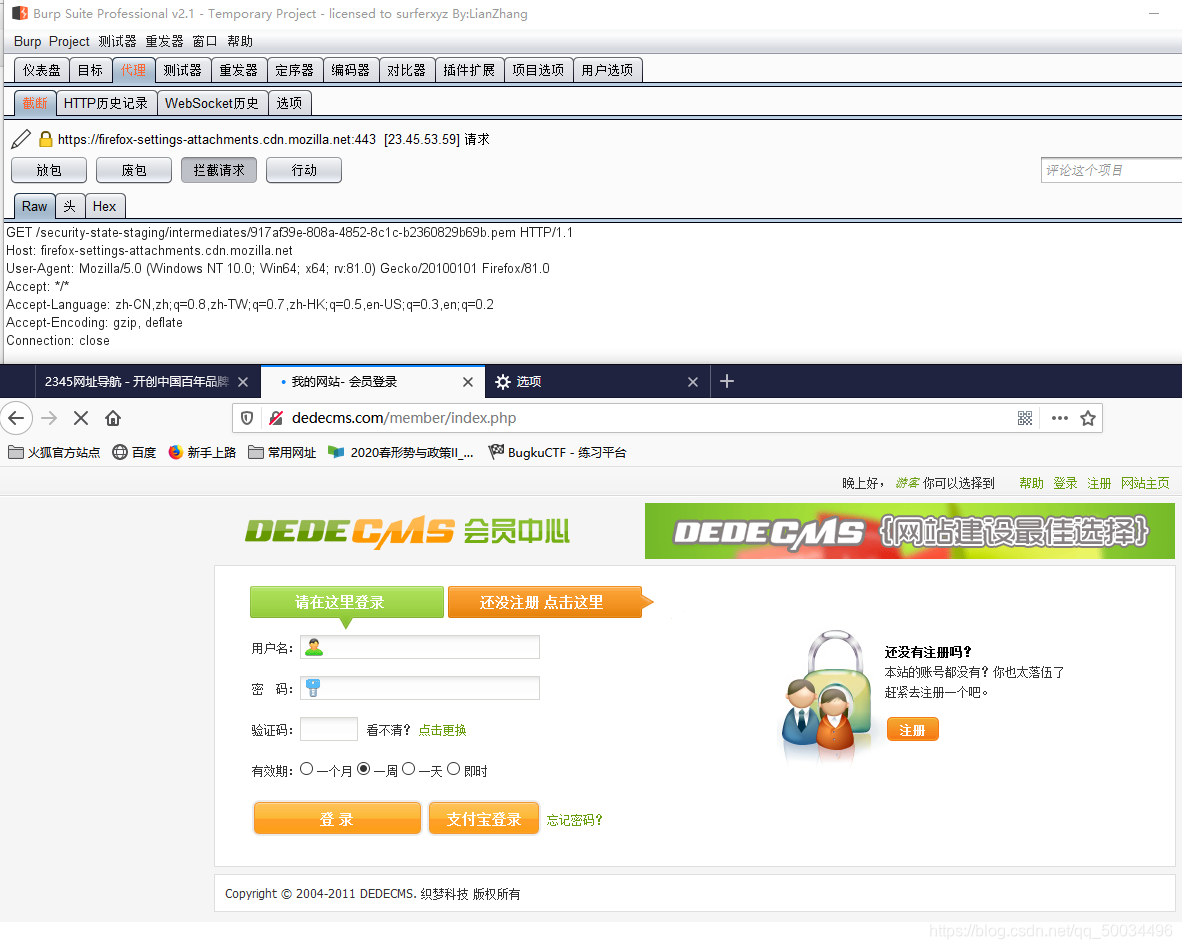The width and height of the screenshot is (1182, 949).
Task: Open the 常用网址 bookmarks folder
Action: coord(283,452)
